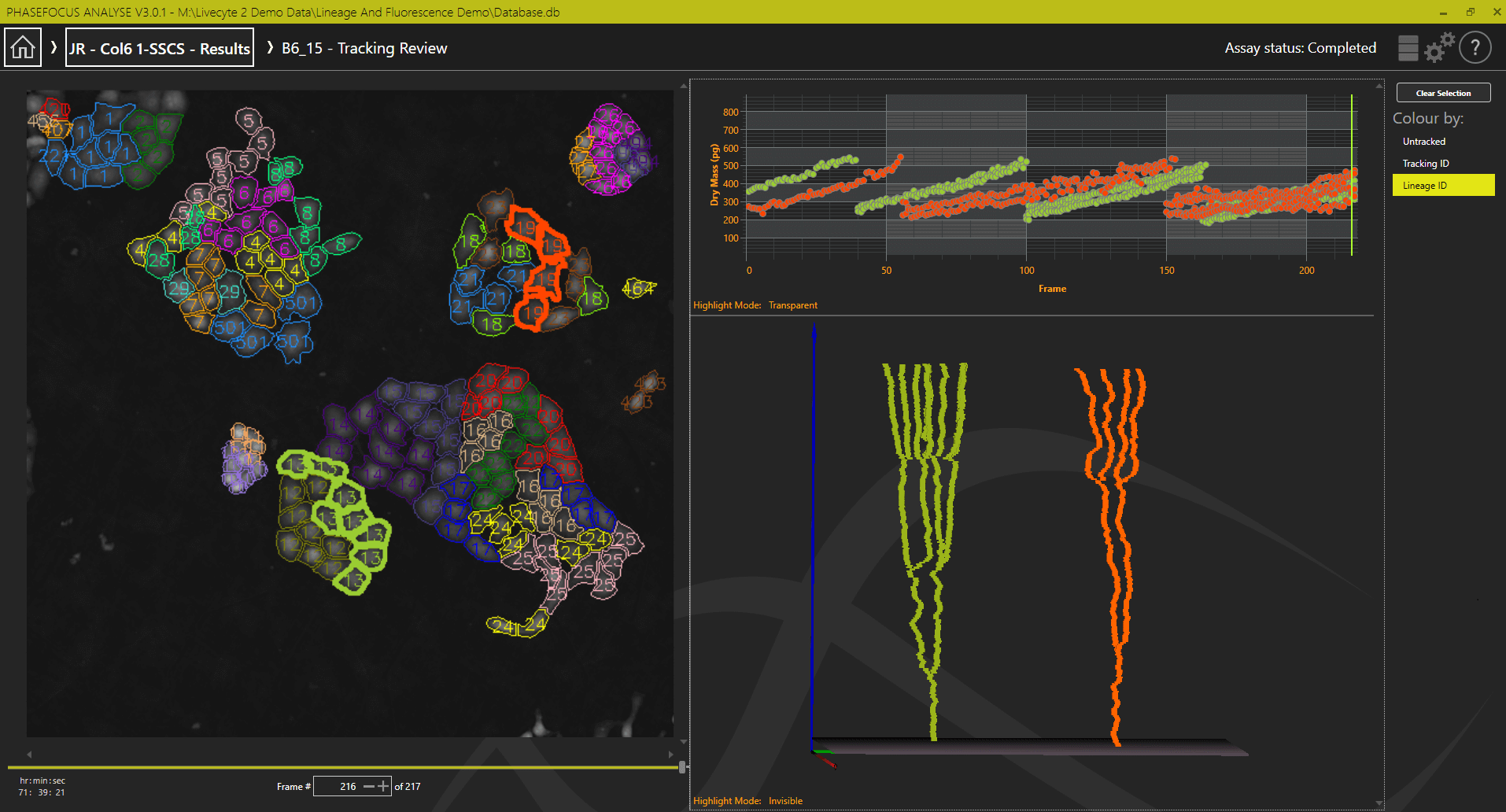Colour cells by Untracked
Image resolution: width=1506 pixels, height=812 pixels.
tap(1423, 142)
